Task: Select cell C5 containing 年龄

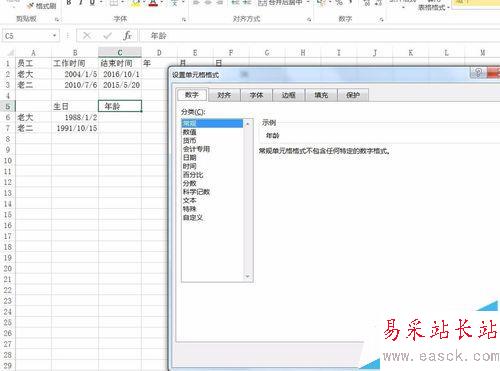Action: click(120, 106)
